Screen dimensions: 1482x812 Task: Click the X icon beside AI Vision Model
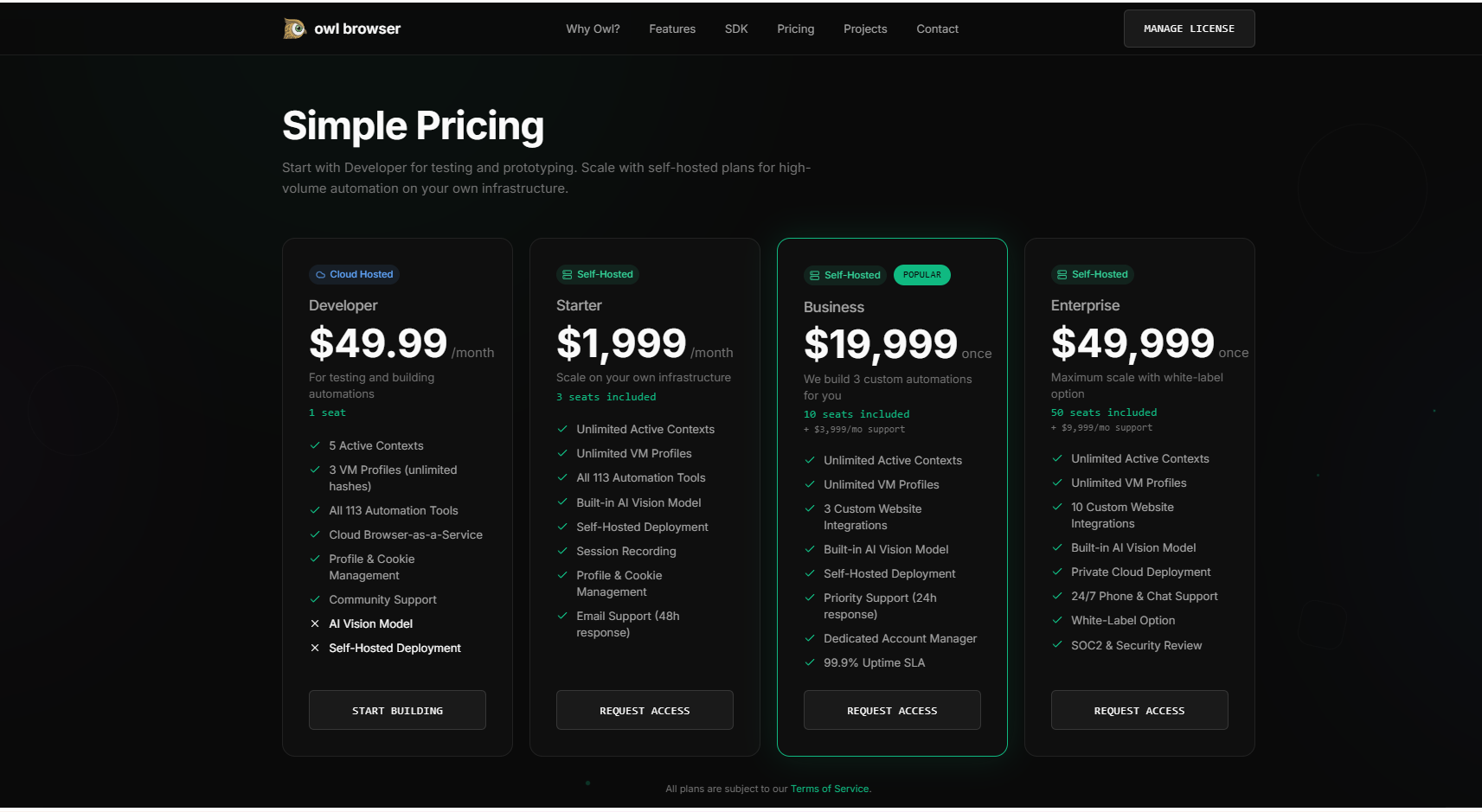point(315,624)
